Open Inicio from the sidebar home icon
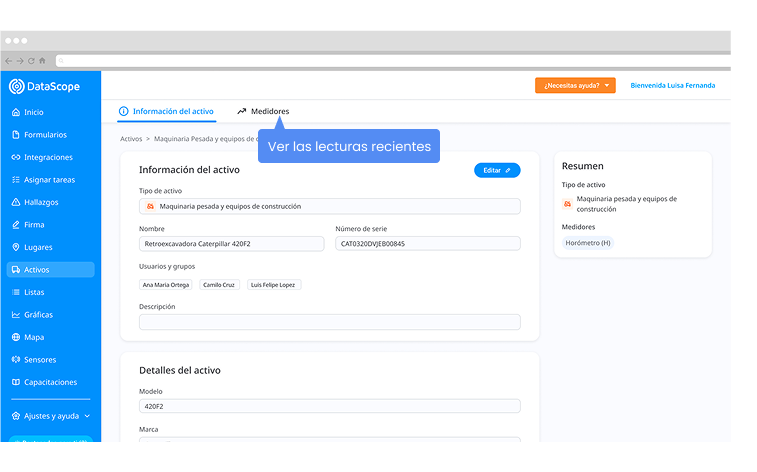Screen dimensions: 757x472 tap(15, 112)
